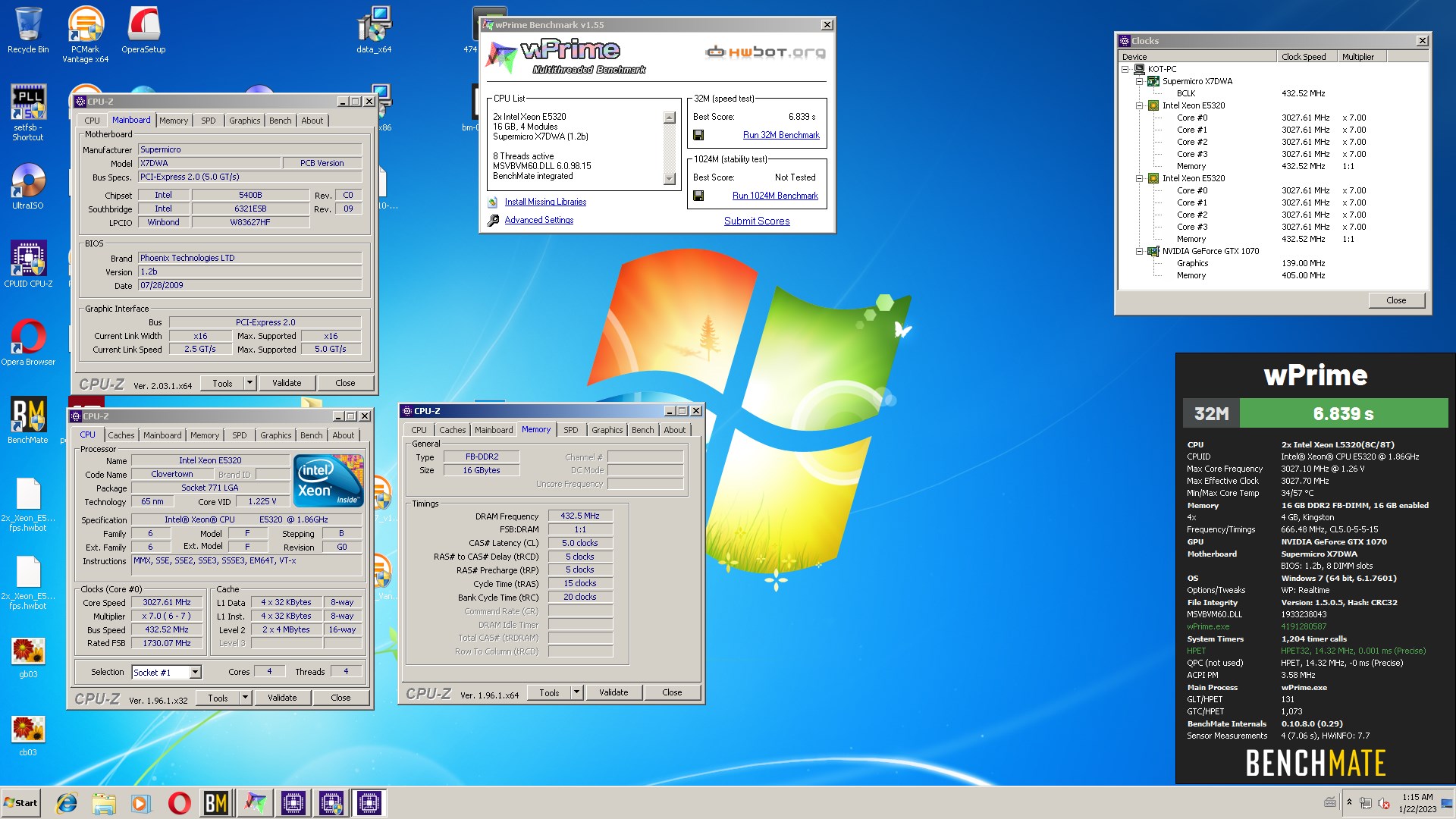Open PCMark Vantage x64 desktop icon
This screenshot has height=819, width=1456.
(x=85, y=34)
